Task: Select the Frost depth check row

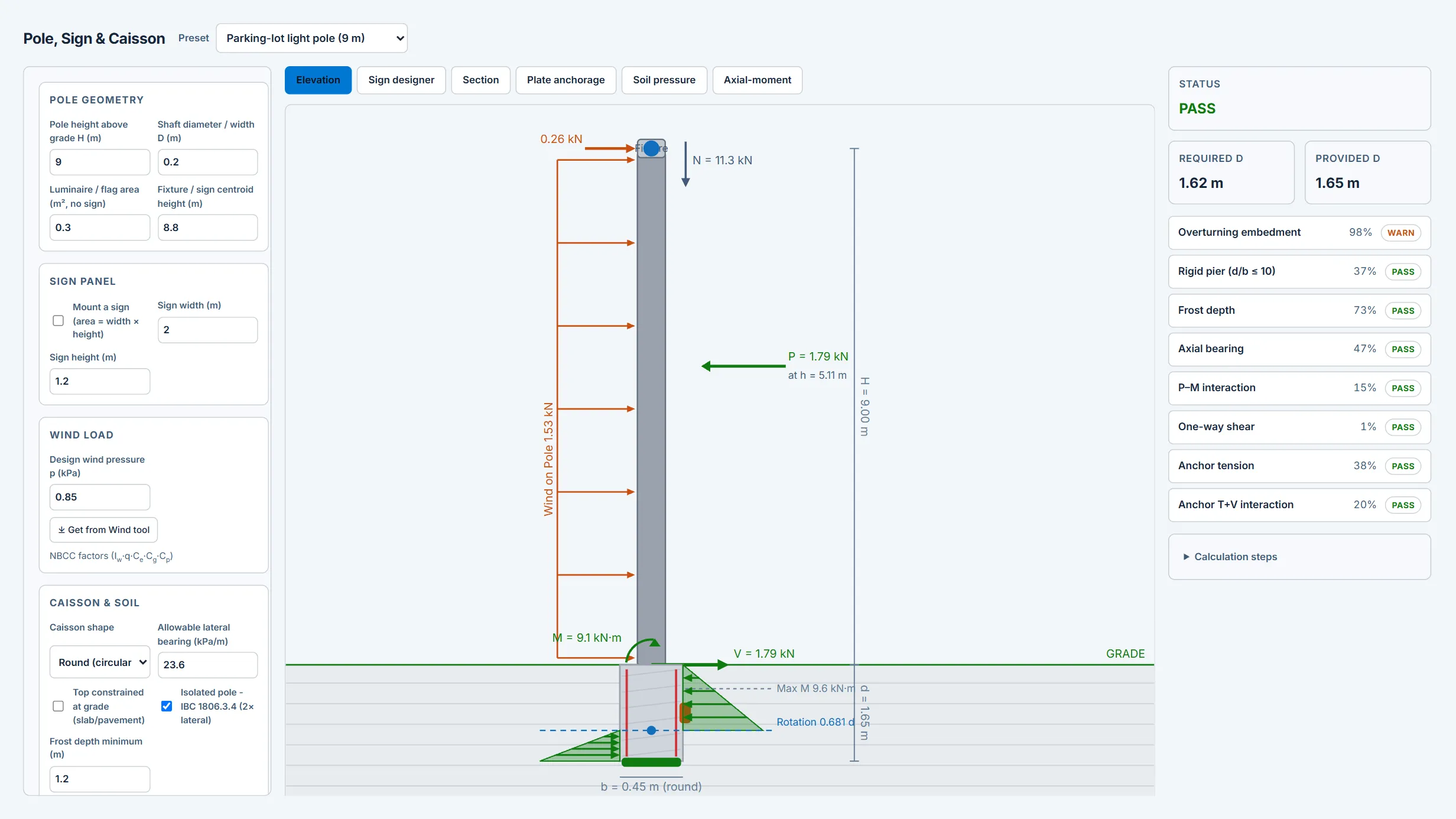Action: click(x=1299, y=311)
